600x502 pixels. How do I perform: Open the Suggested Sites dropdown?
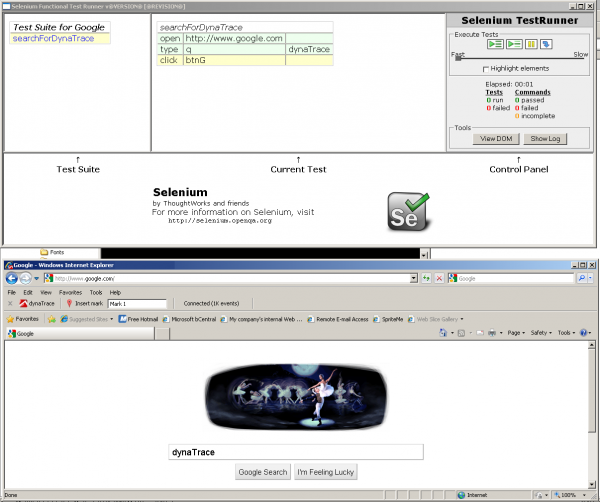click(x=87, y=319)
